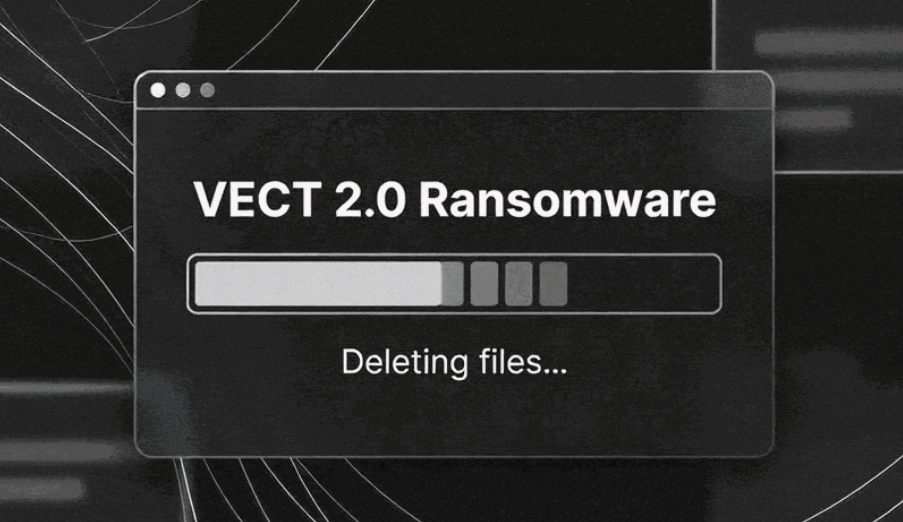Click the third dim progress segment block
This screenshot has height=522, width=903.
pyautogui.click(x=519, y=283)
